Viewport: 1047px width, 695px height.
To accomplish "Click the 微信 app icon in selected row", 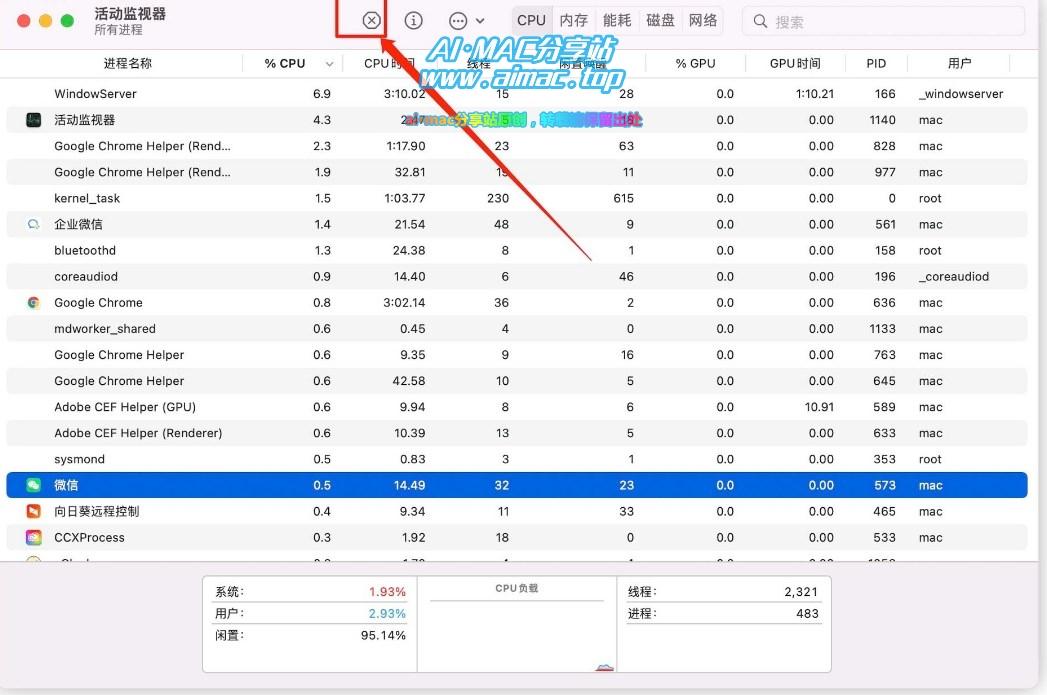I will (33, 485).
